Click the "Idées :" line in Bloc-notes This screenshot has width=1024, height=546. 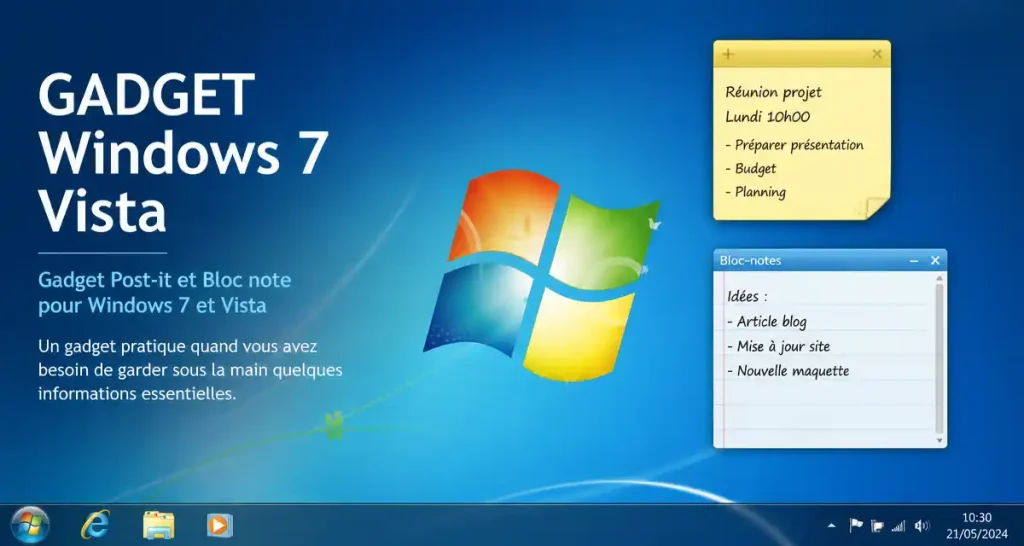(747, 297)
